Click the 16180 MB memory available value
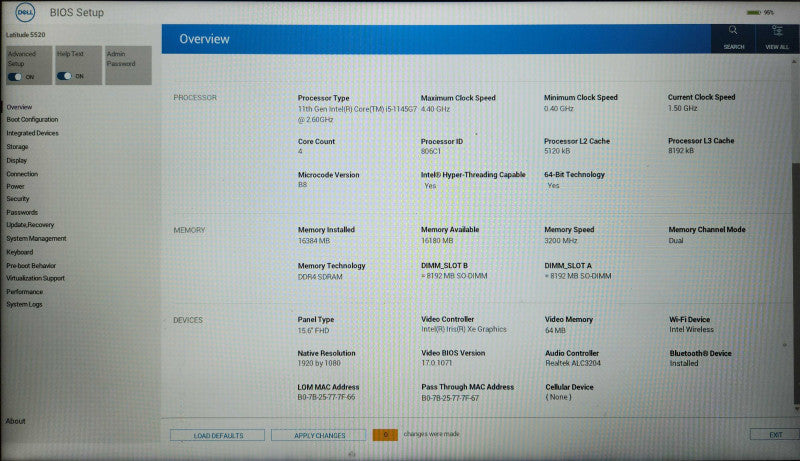This screenshot has width=800, height=461. click(x=437, y=241)
